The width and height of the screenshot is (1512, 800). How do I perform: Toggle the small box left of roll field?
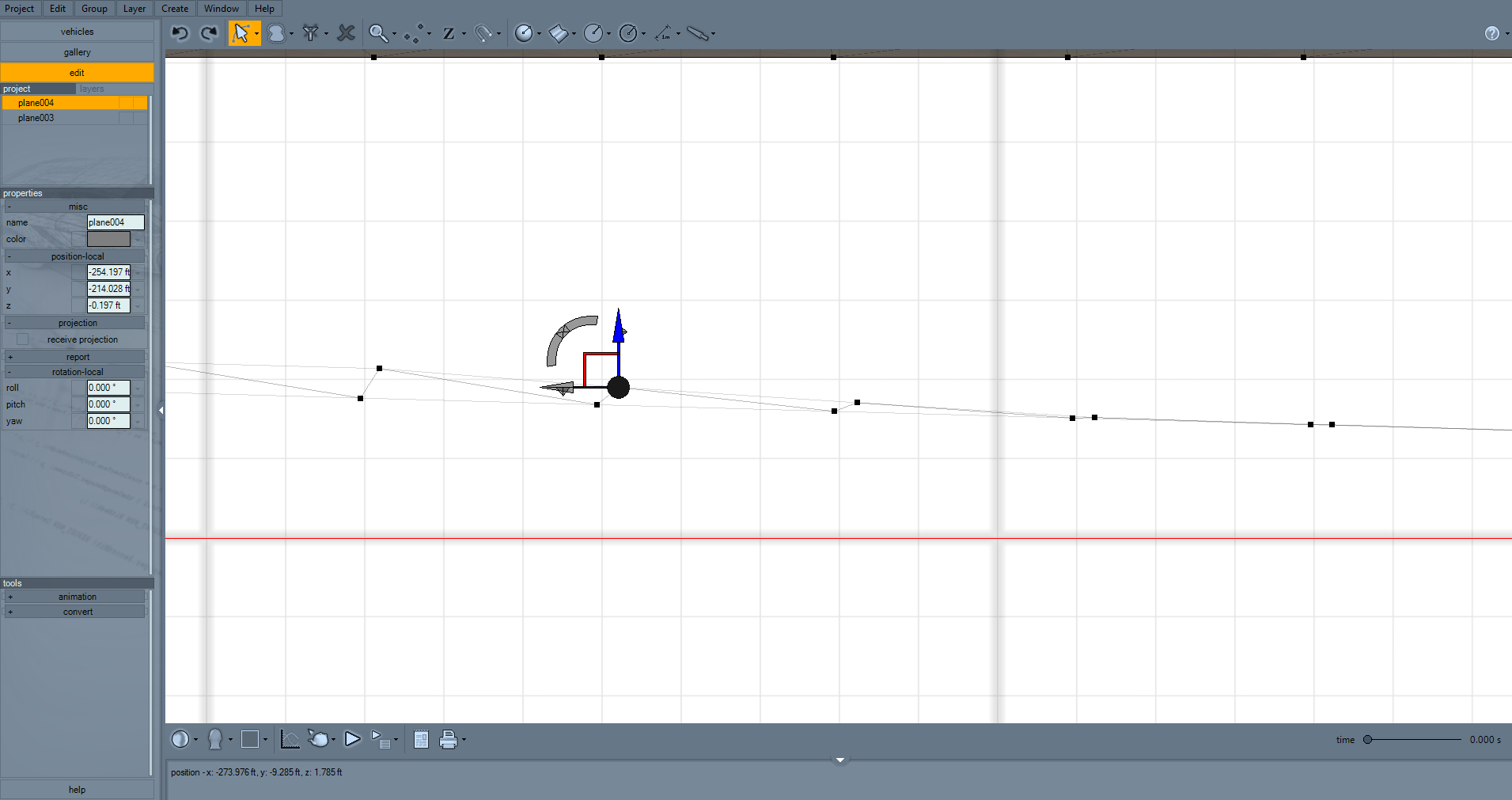(x=78, y=388)
